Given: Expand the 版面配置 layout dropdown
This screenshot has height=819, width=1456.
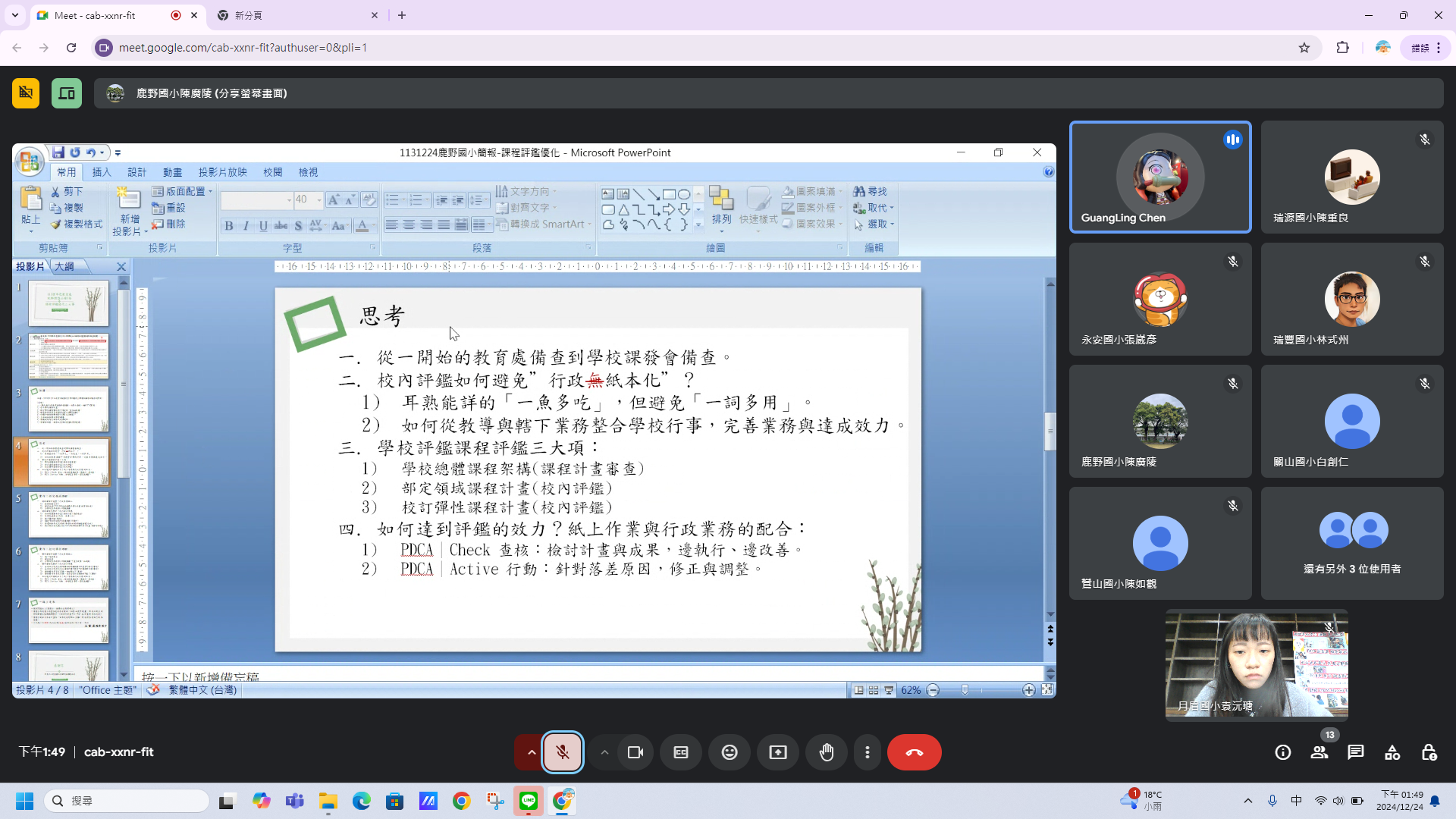Looking at the screenshot, I should pos(182,191).
